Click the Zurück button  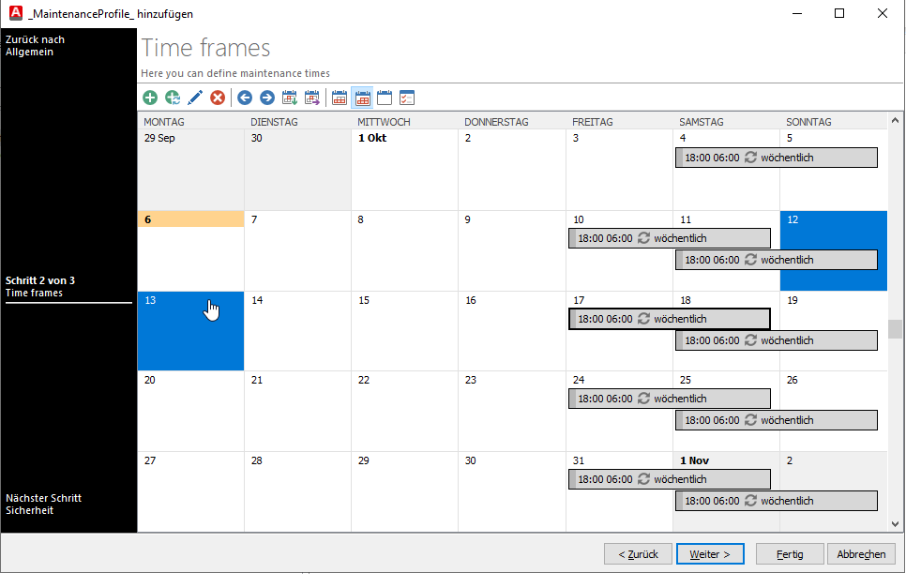tap(638, 554)
